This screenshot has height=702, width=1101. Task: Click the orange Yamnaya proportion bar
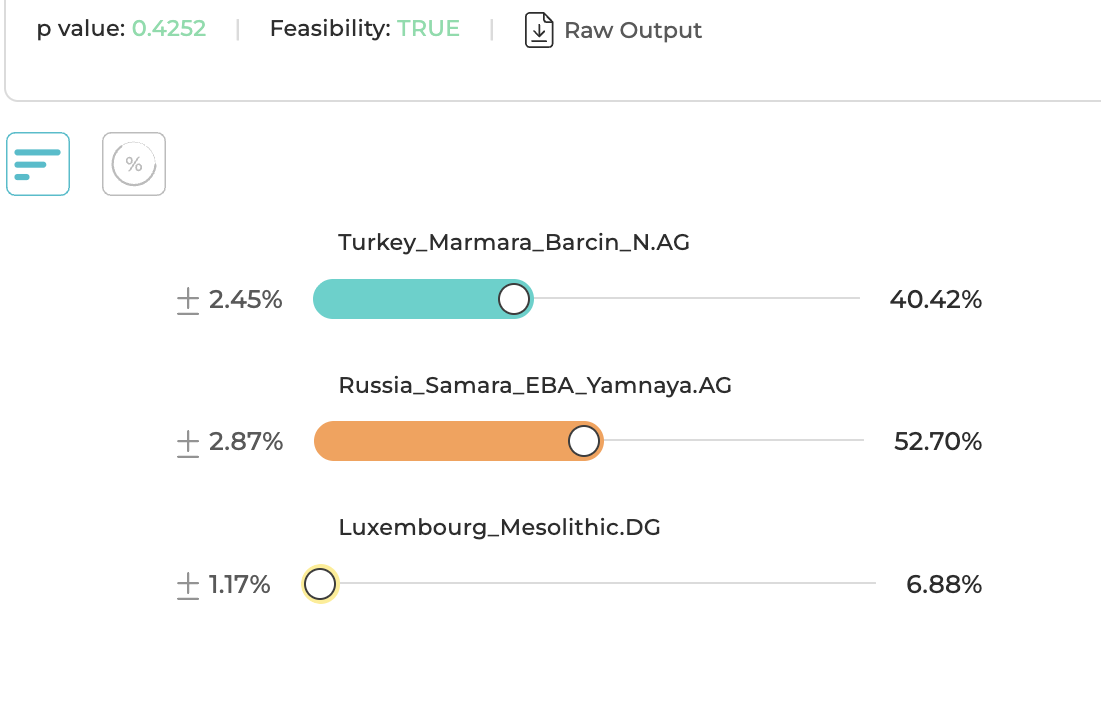(x=440, y=441)
